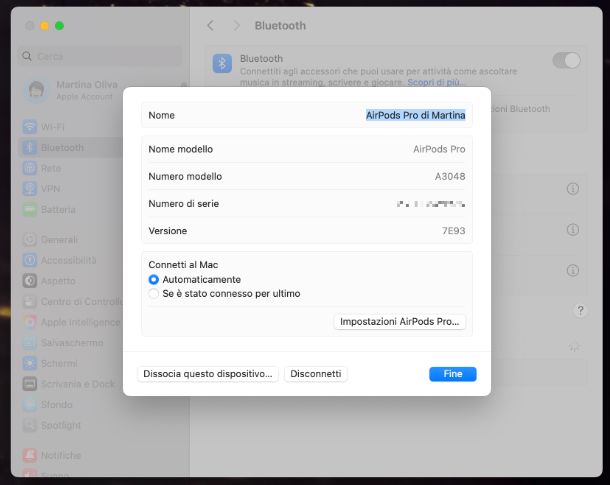Click the Generali gear icon
This screenshot has height=485, width=610.
pyautogui.click(x=30, y=240)
